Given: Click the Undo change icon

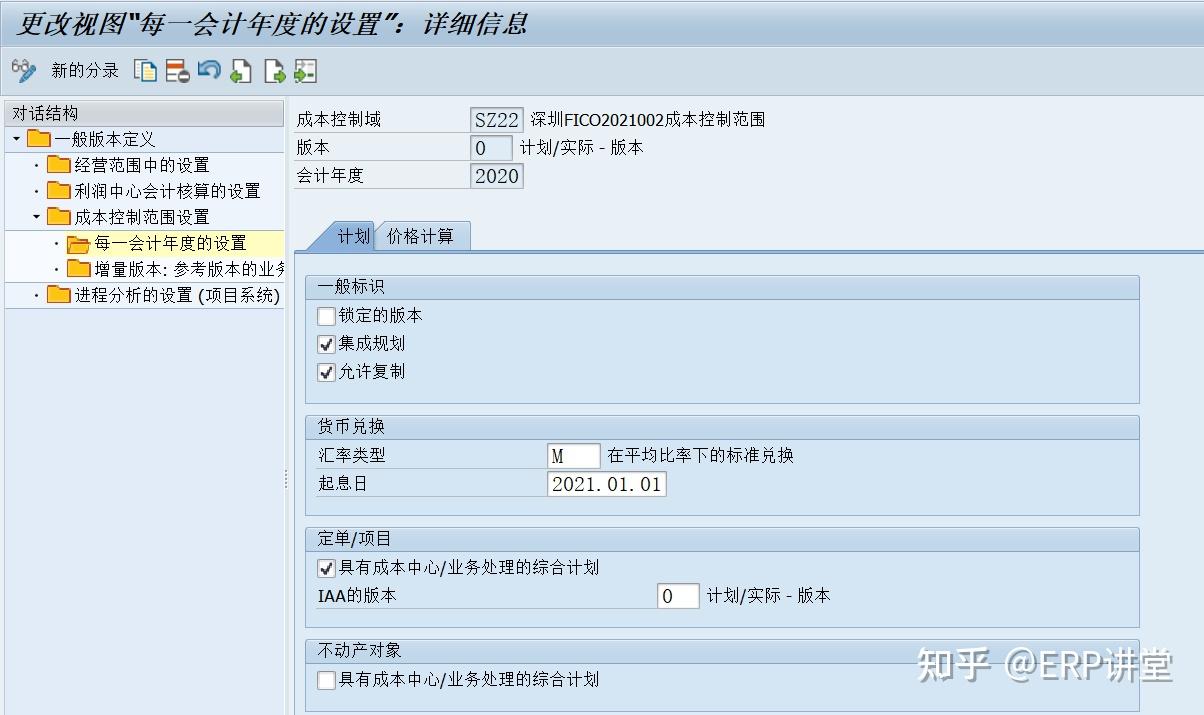Looking at the screenshot, I should (x=211, y=70).
